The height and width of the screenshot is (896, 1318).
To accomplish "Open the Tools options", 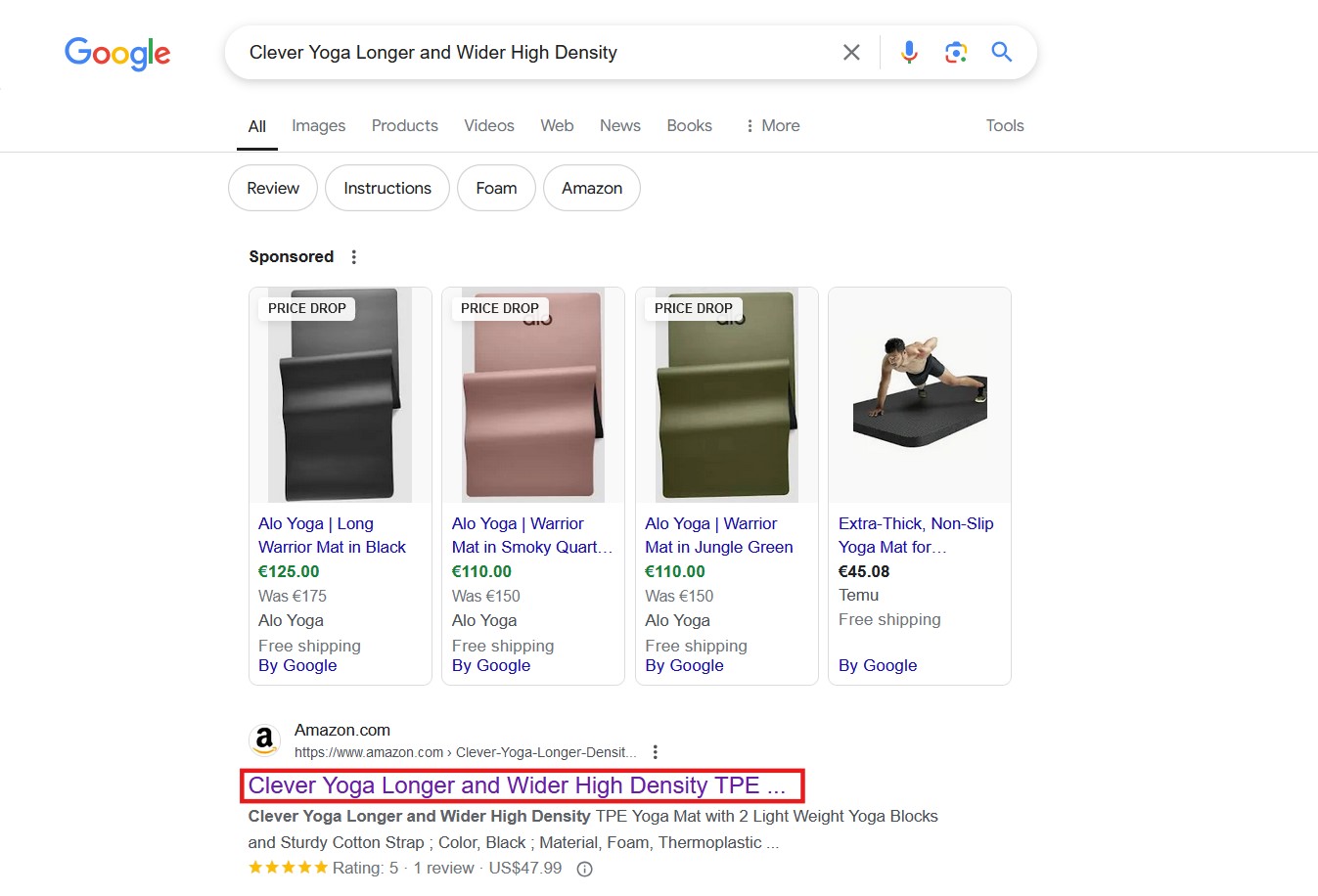I will pyautogui.click(x=1005, y=125).
